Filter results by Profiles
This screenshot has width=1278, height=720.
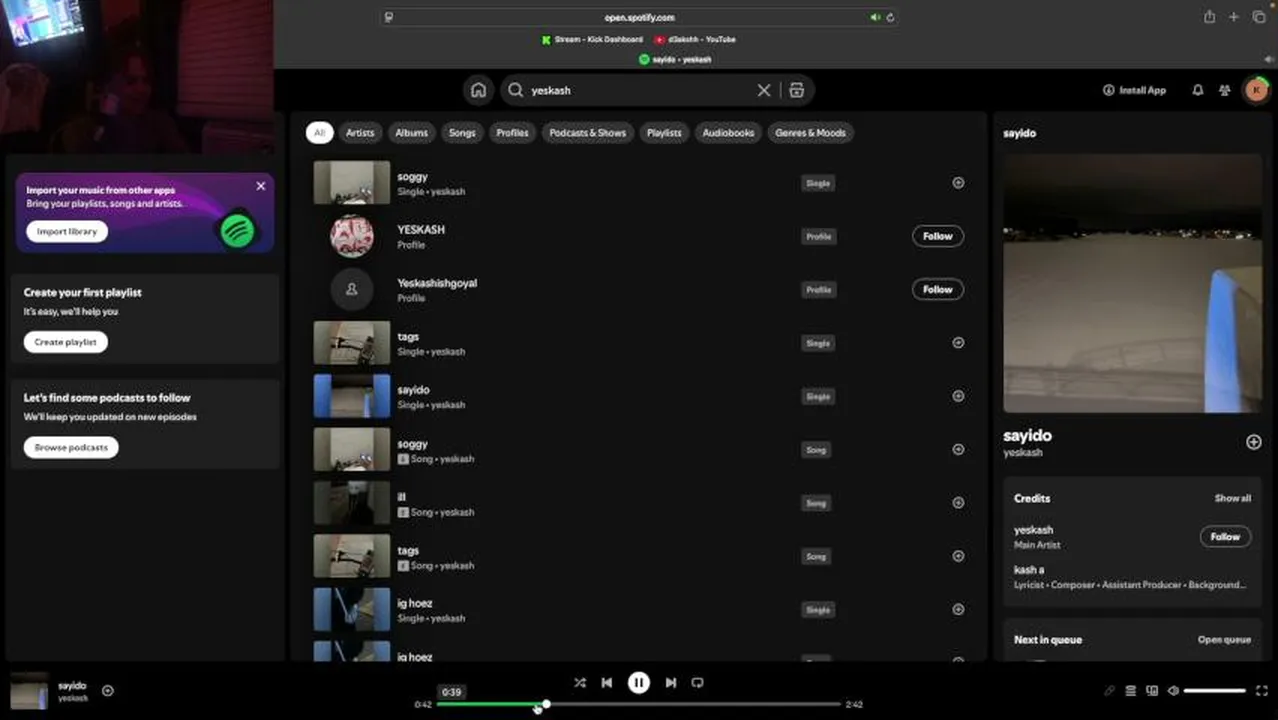pos(512,132)
